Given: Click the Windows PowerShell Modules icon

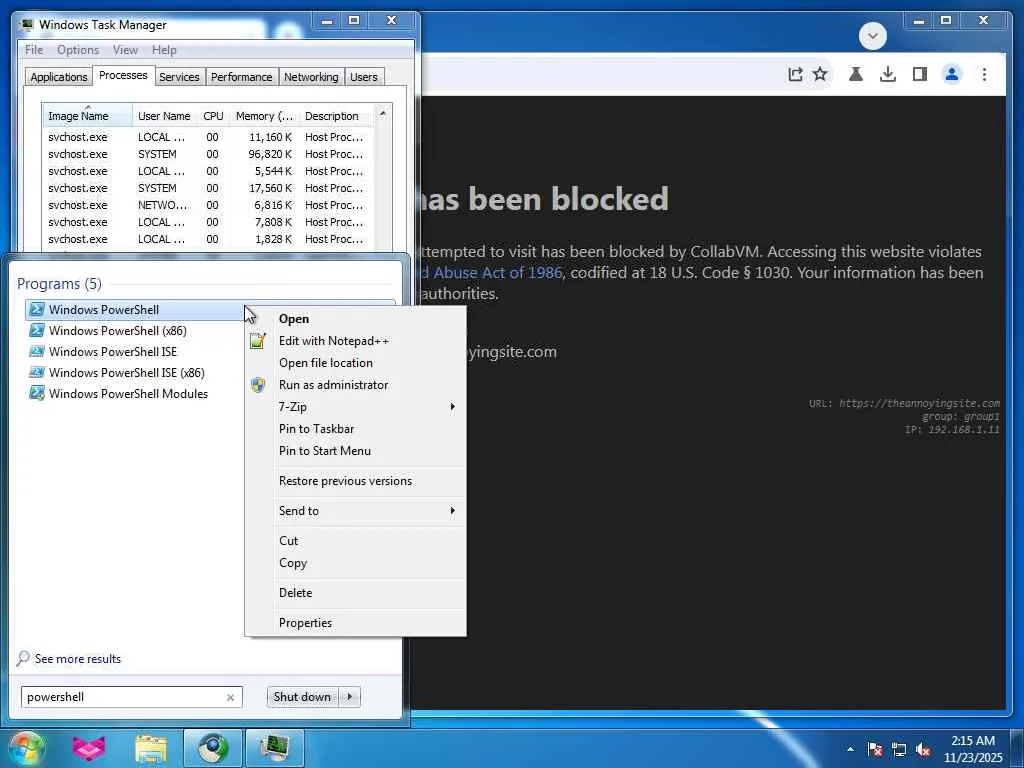Looking at the screenshot, I should click(x=37, y=393).
